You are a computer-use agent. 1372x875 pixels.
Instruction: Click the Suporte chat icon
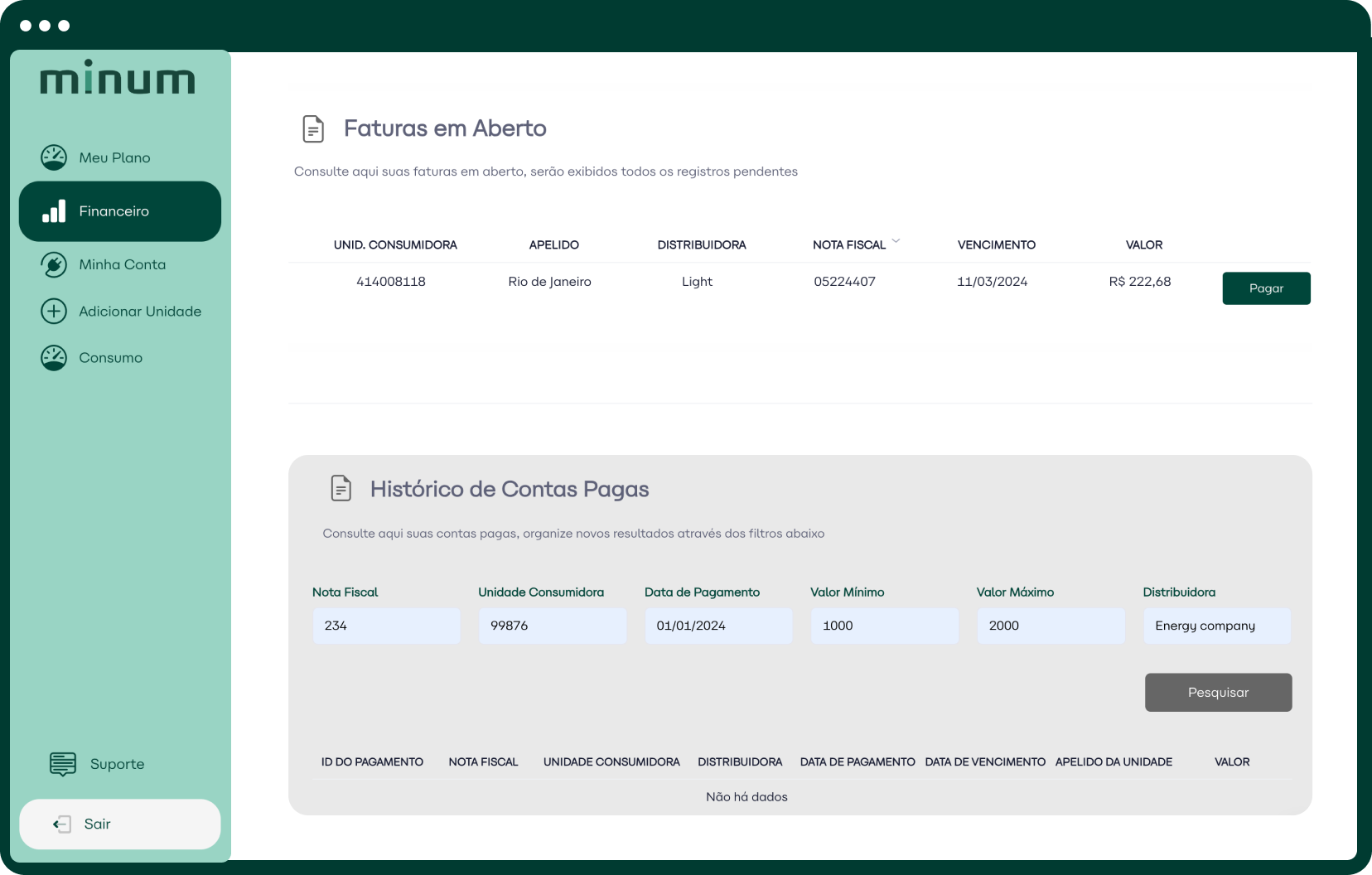(x=63, y=764)
